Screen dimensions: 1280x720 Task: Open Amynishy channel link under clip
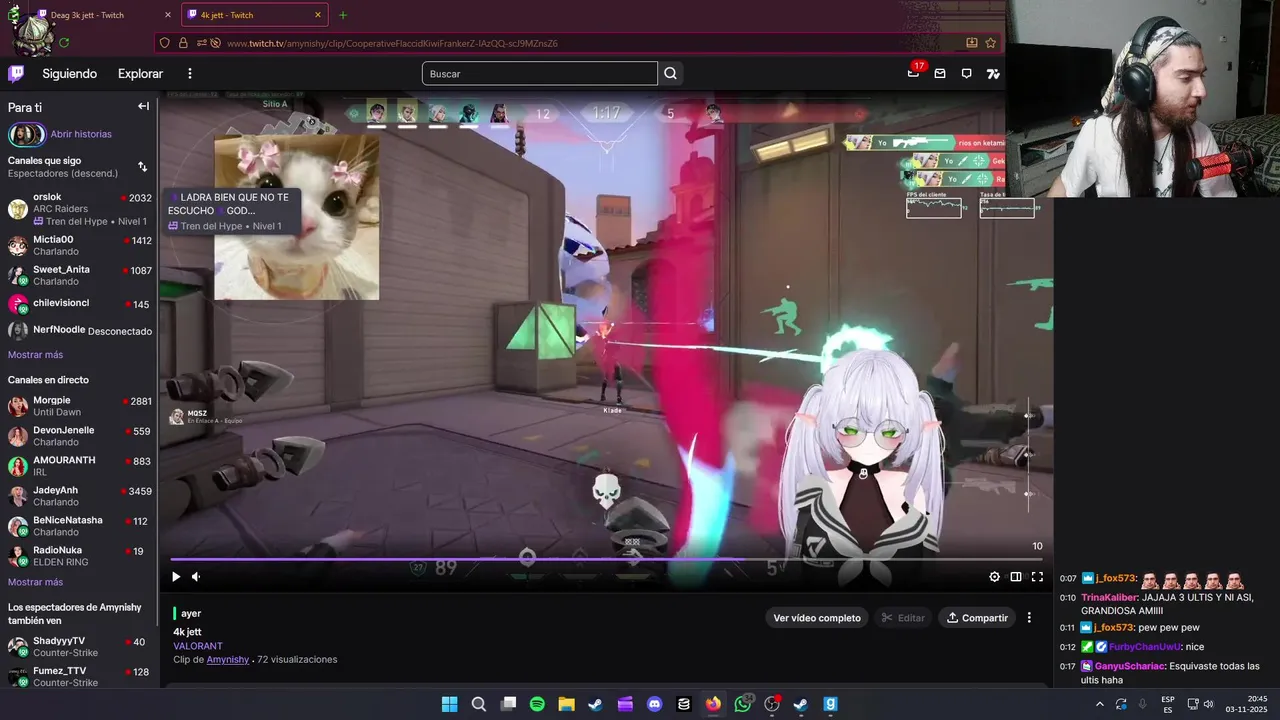(228, 660)
